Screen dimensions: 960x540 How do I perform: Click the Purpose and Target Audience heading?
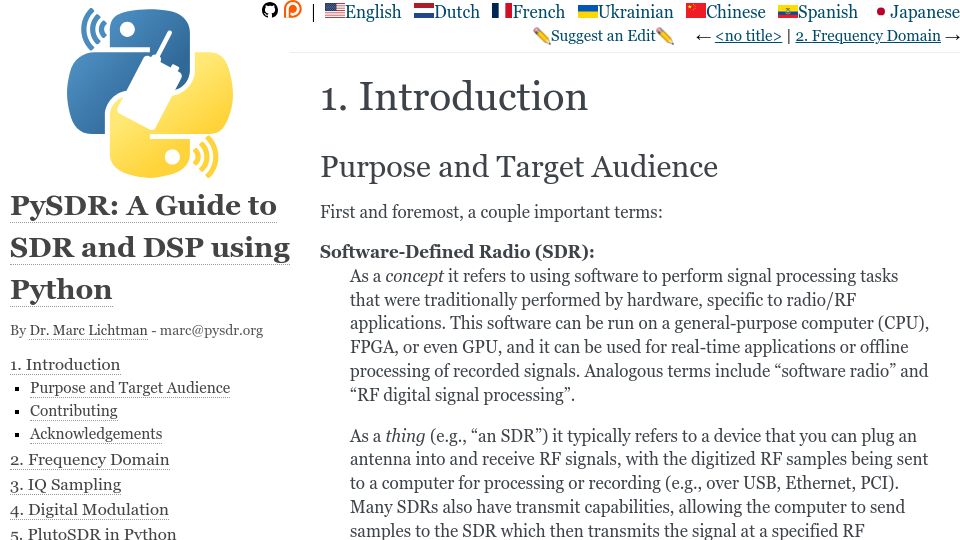519,167
